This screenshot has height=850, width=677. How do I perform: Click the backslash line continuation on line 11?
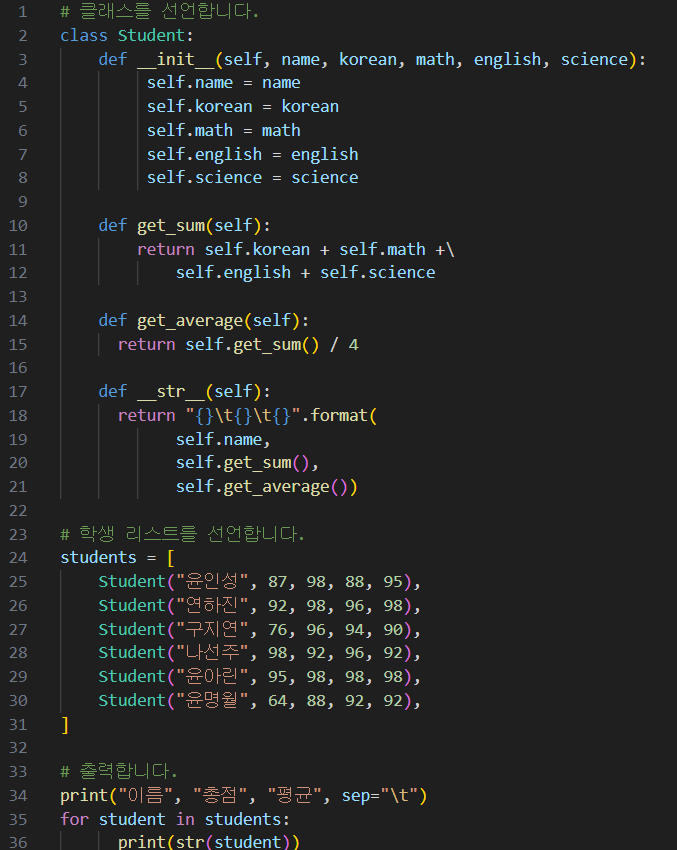tap(450, 249)
